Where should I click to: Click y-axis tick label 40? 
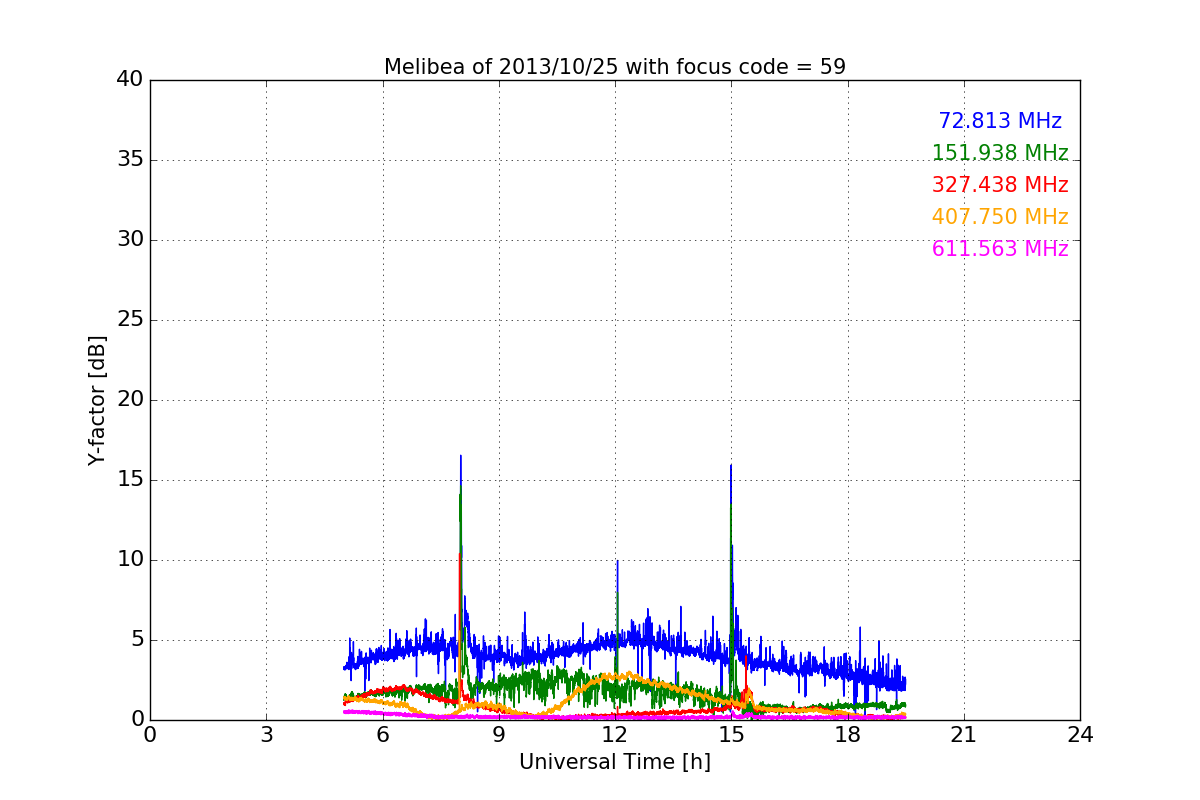129,80
